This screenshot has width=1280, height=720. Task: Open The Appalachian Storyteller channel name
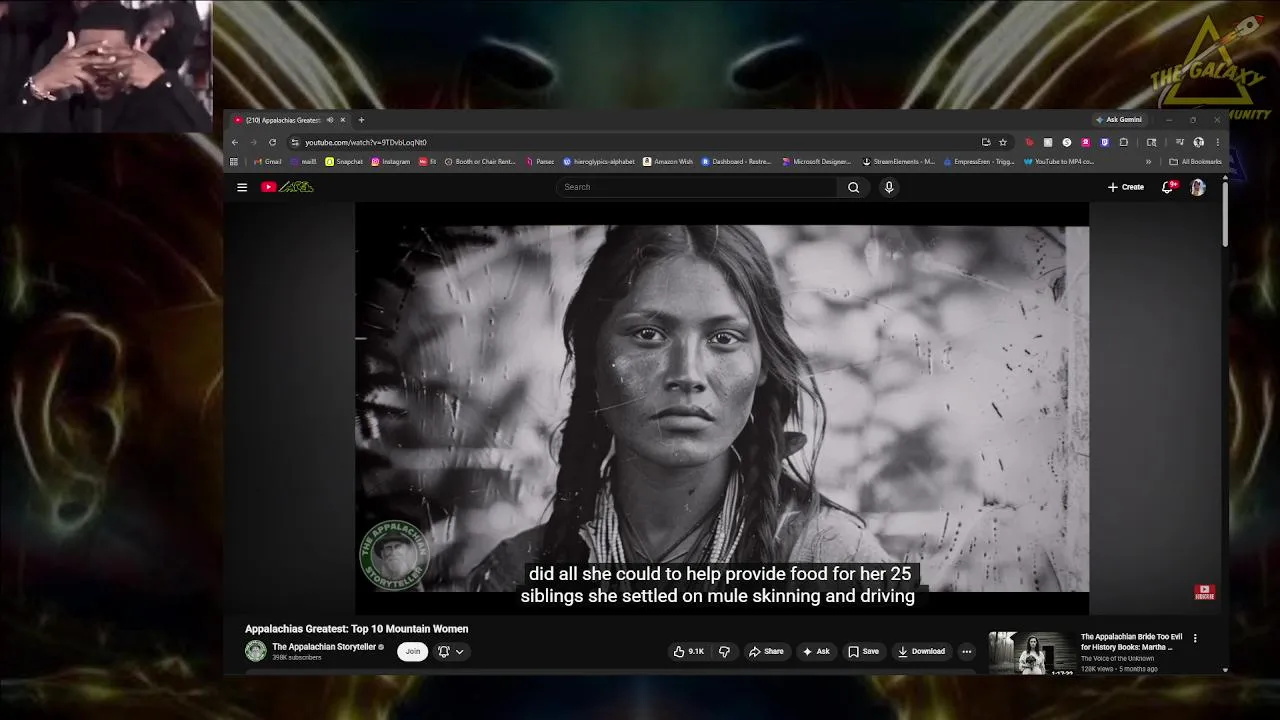coord(324,647)
